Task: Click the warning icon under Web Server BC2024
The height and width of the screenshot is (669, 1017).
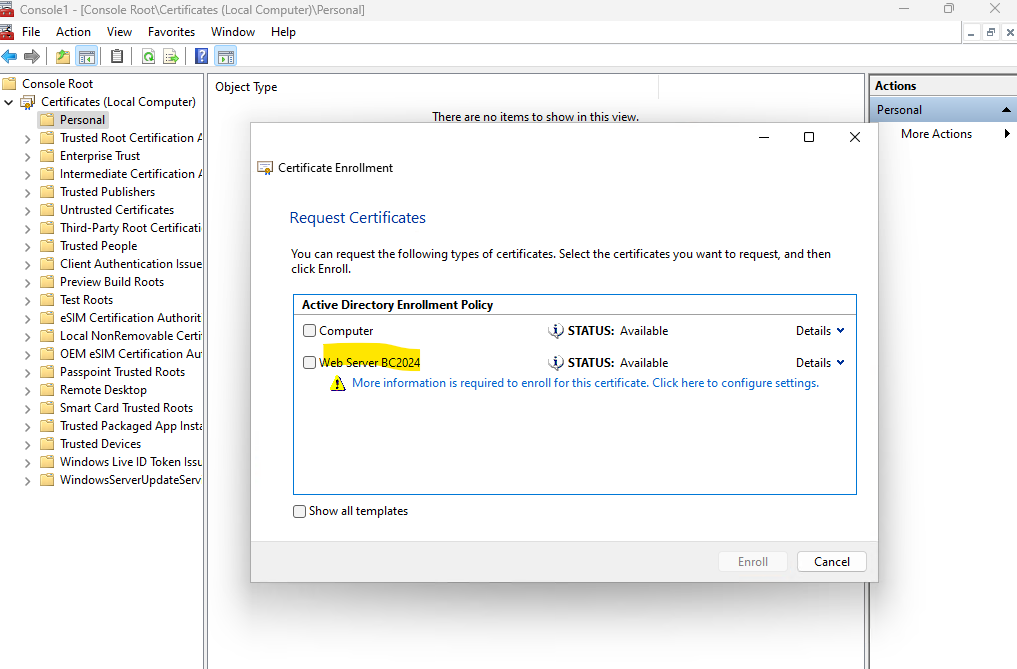Action: (338, 383)
